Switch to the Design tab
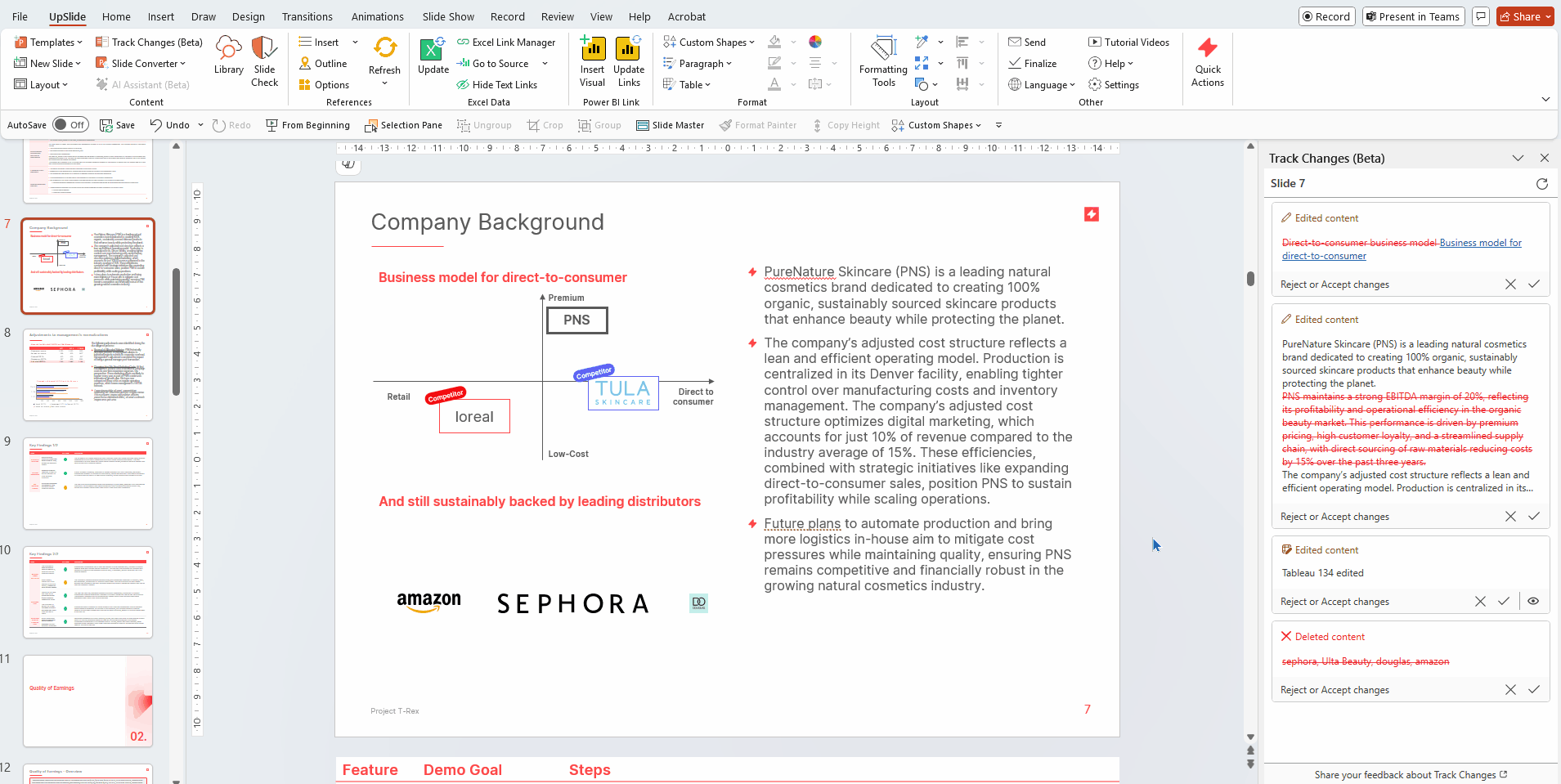Viewport: 1561px width, 784px height. tap(249, 16)
